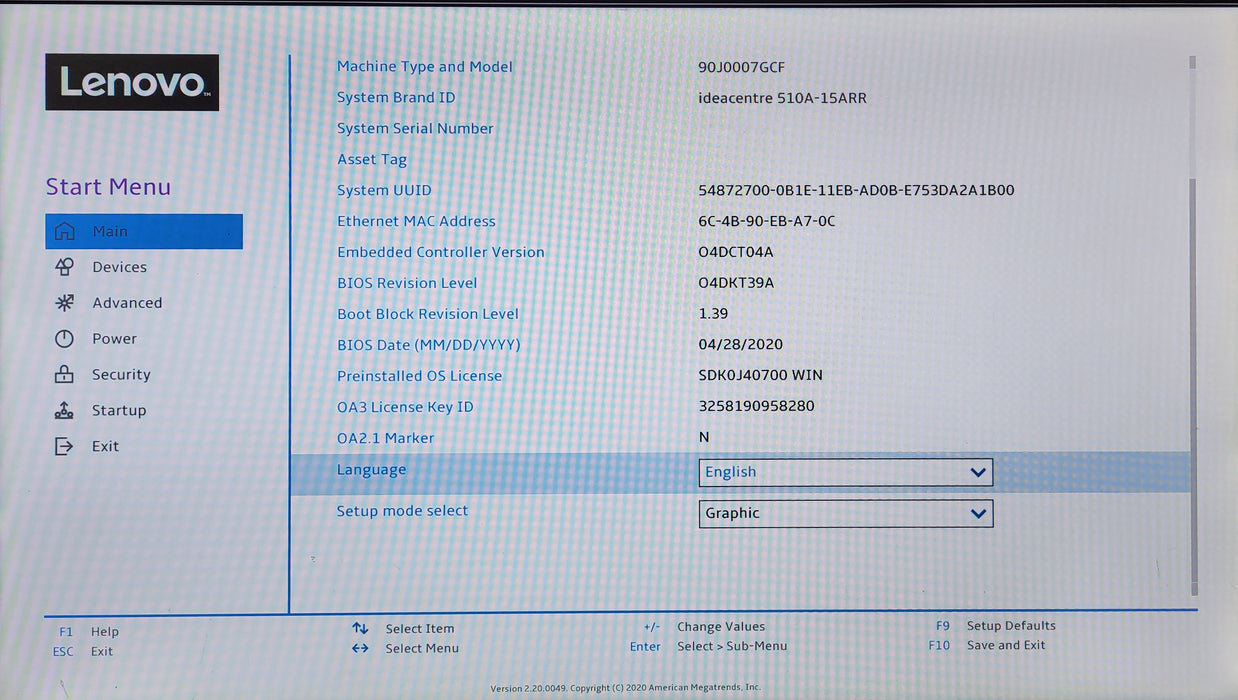Click the Embedded Controller Version label
This screenshot has height=700, width=1238.
(441, 253)
